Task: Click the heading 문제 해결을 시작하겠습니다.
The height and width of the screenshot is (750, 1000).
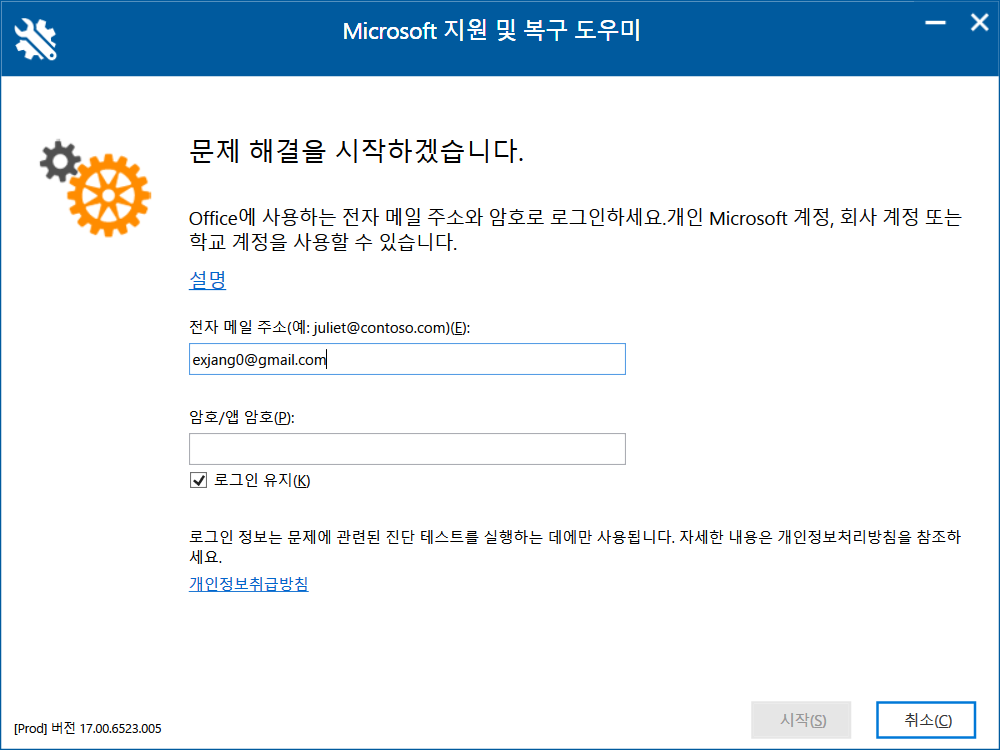Action: click(357, 151)
